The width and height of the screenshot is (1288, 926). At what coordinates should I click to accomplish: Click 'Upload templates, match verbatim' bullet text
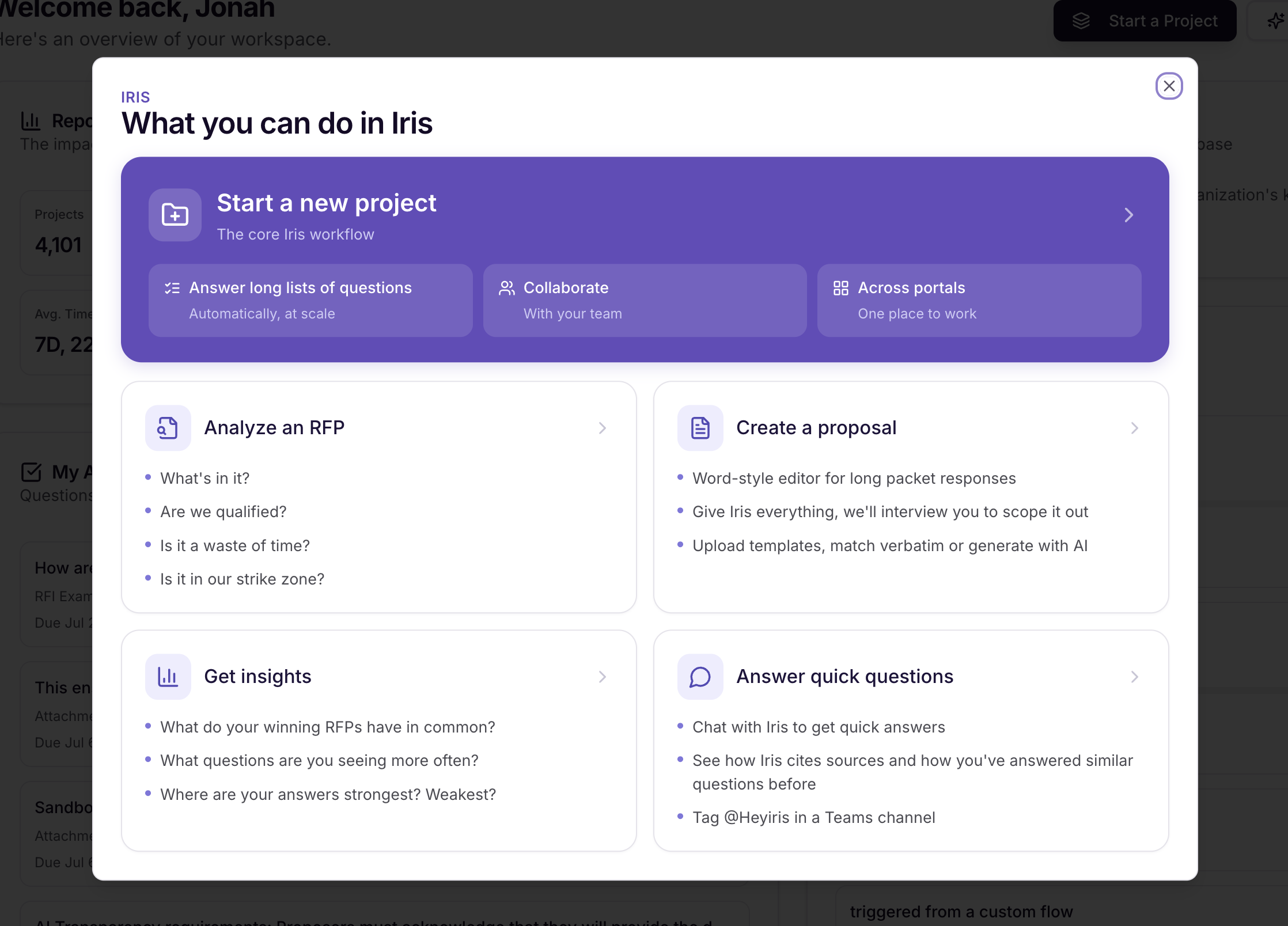click(x=890, y=545)
